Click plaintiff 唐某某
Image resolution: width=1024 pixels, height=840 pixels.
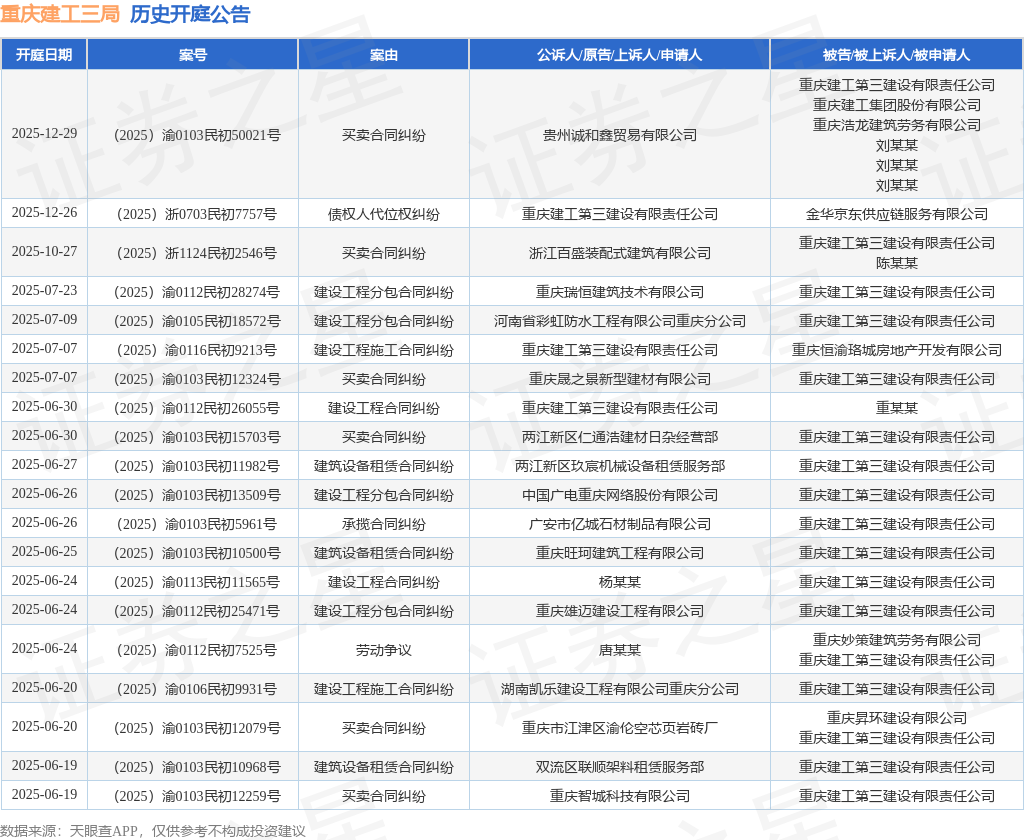point(619,651)
